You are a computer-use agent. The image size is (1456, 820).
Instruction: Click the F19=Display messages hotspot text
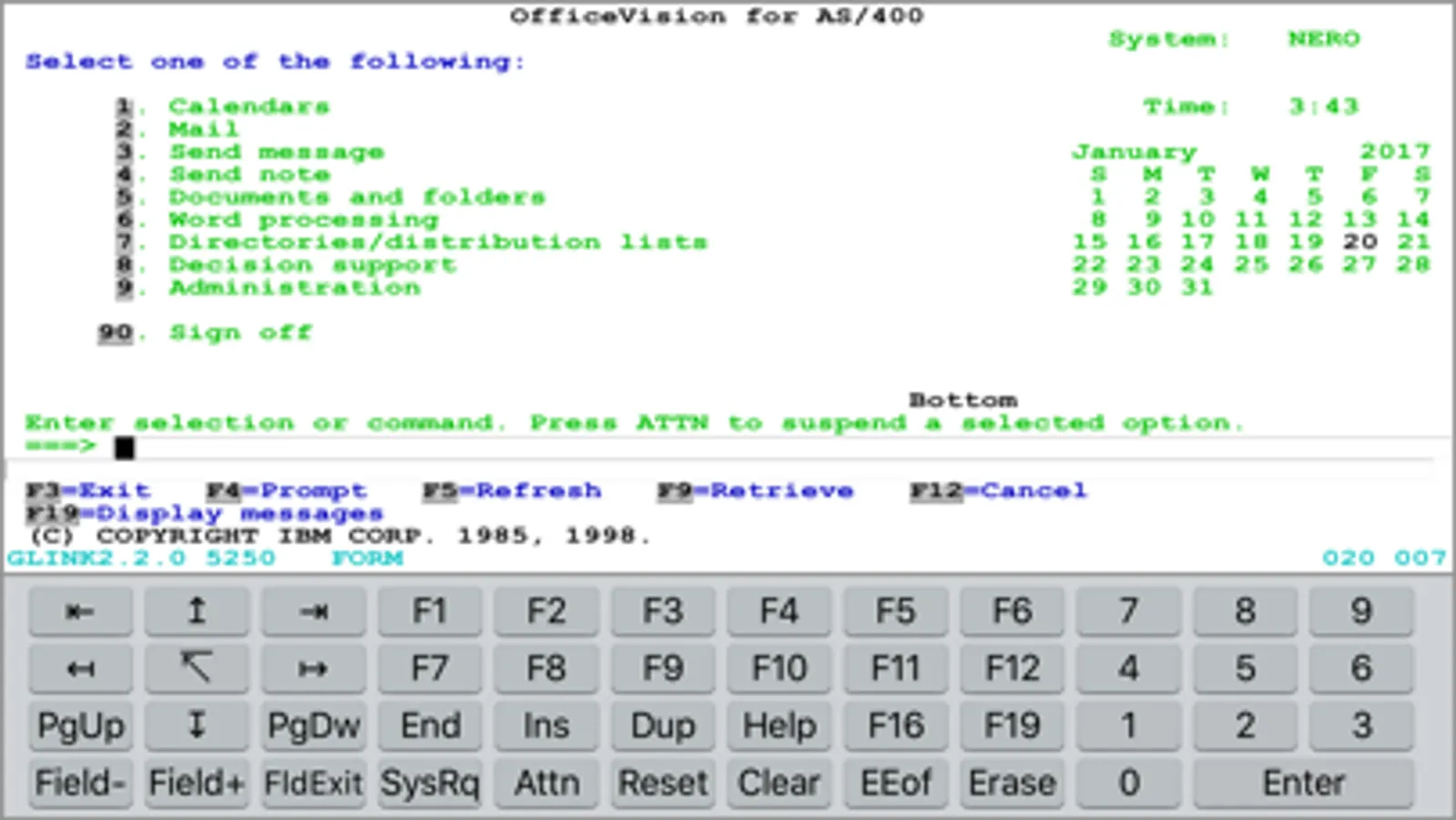[x=205, y=514]
